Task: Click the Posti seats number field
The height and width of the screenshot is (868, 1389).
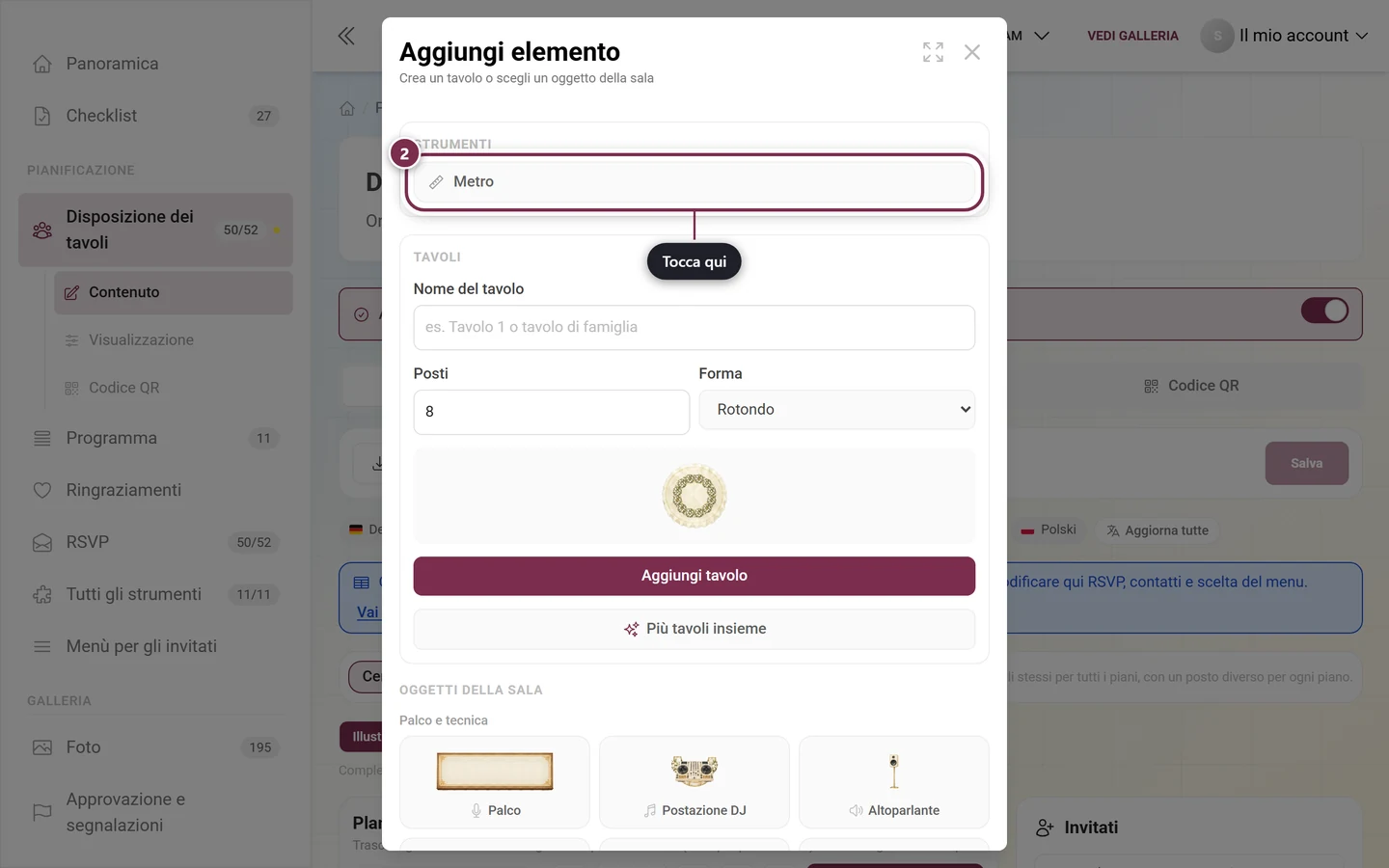Action: (551, 412)
